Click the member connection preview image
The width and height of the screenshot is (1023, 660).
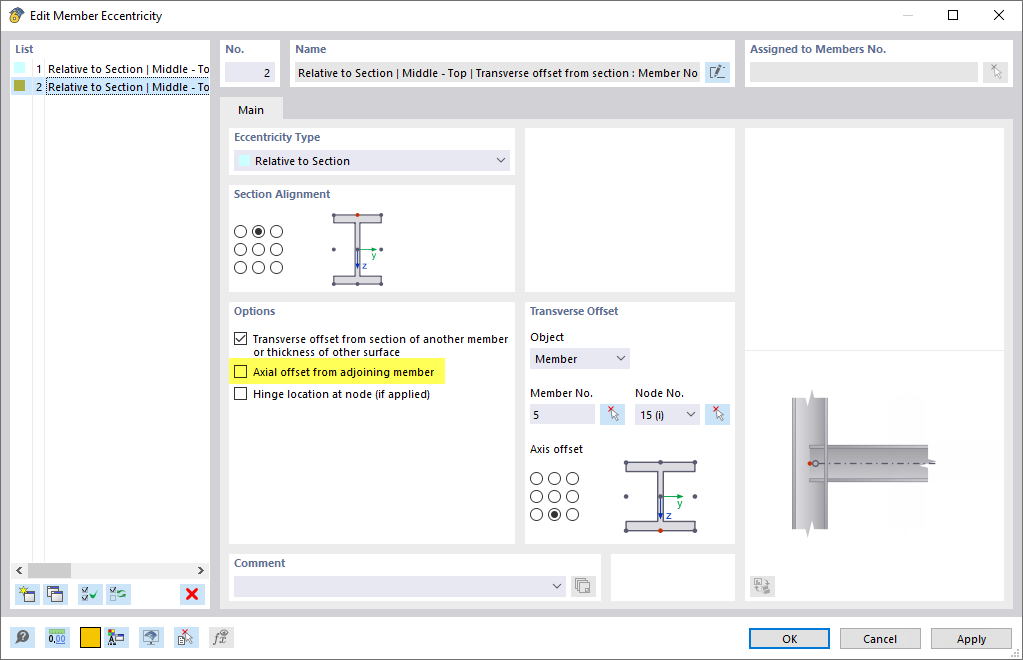click(863, 464)
